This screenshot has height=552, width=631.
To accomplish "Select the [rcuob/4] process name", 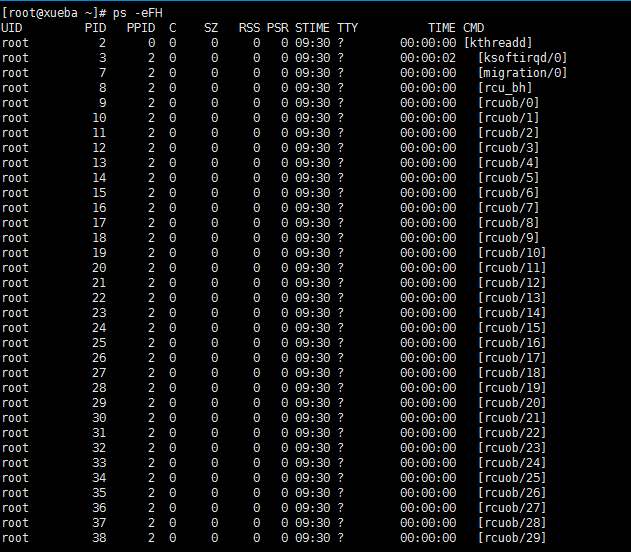I will tap(508, 163).
